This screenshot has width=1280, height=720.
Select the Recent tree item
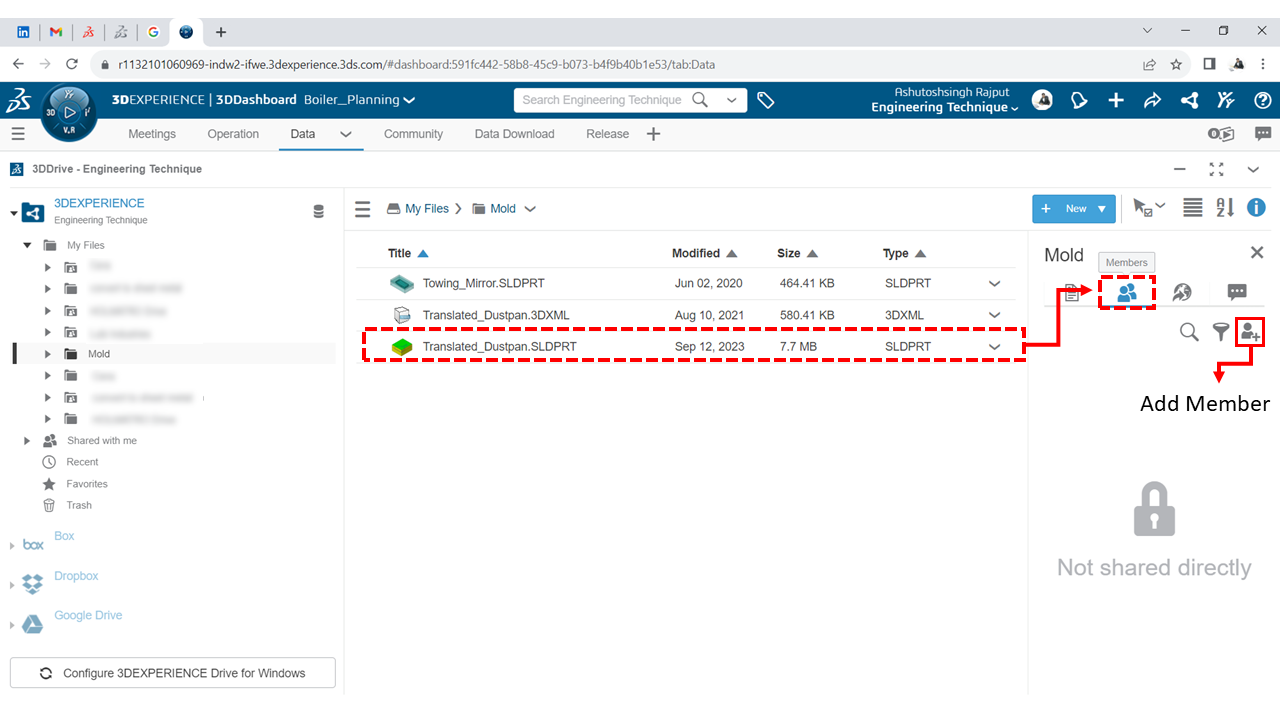82,462
